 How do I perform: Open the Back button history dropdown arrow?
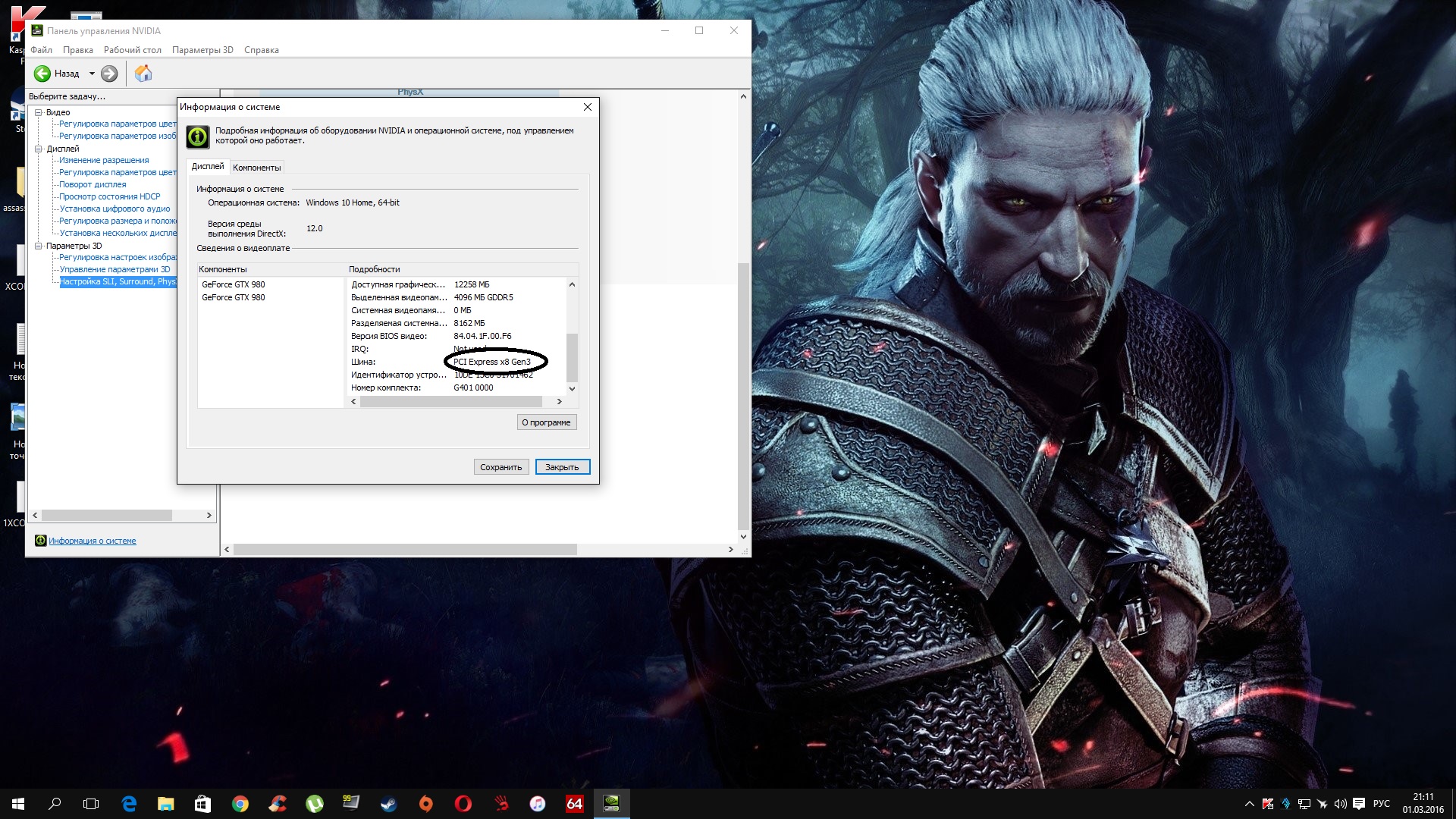[x=92, y=74]
